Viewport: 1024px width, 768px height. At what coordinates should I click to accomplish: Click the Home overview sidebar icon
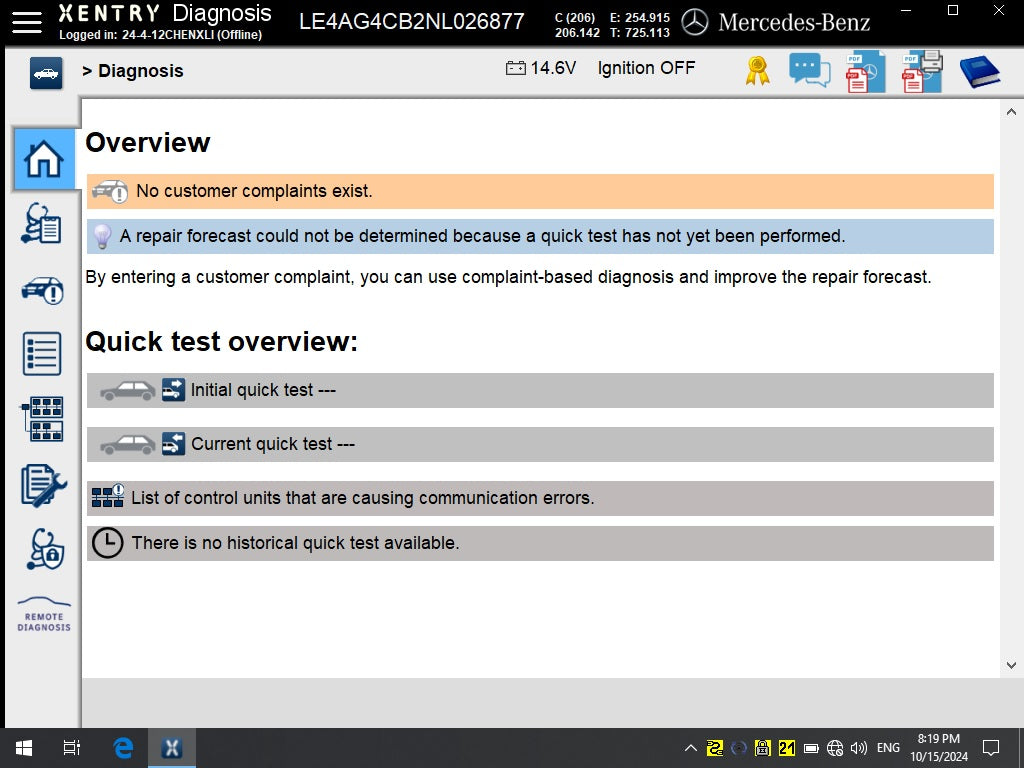44,160
